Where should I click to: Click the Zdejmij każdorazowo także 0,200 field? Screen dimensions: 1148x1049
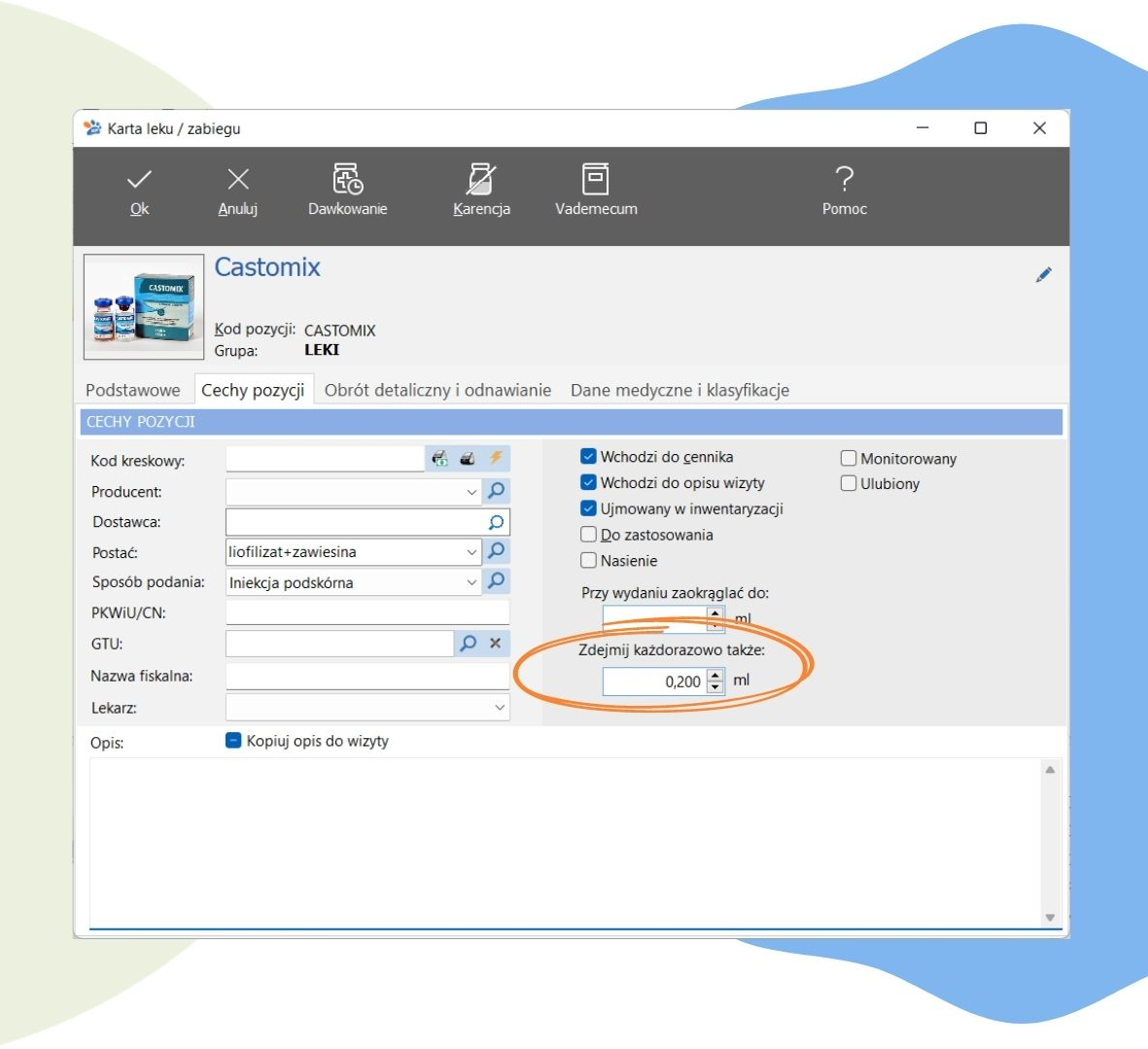tap(654, 682)
